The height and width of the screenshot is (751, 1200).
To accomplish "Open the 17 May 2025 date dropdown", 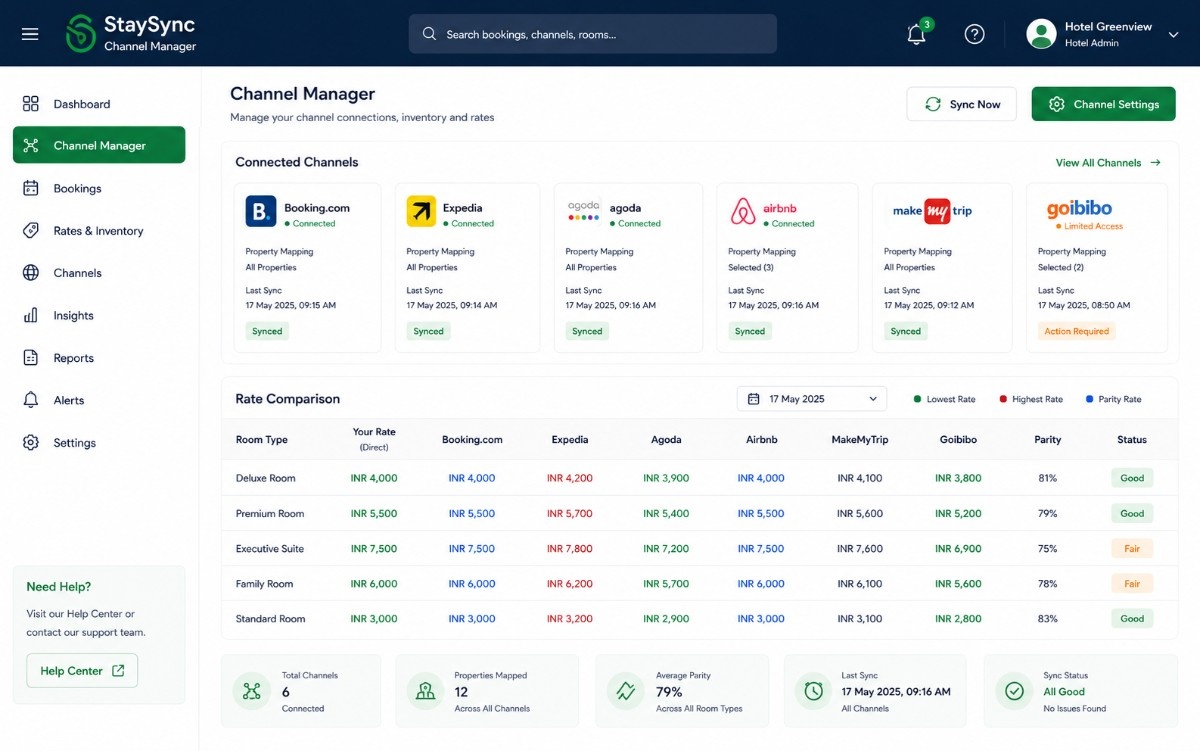I will point(812,399).
